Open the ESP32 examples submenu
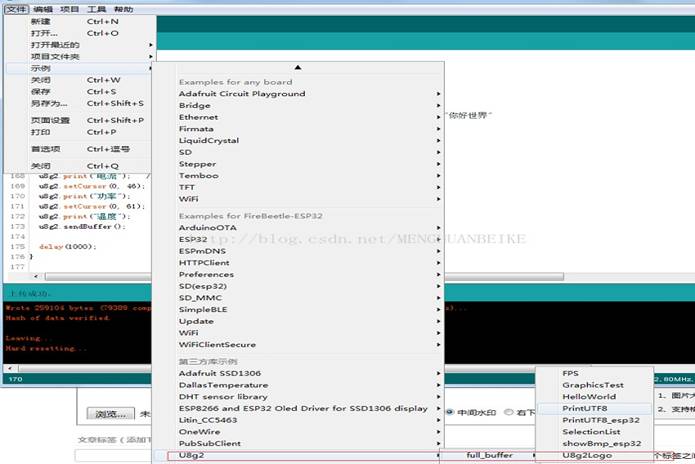The height and width of the screenshot is (464, 695). 298,239
